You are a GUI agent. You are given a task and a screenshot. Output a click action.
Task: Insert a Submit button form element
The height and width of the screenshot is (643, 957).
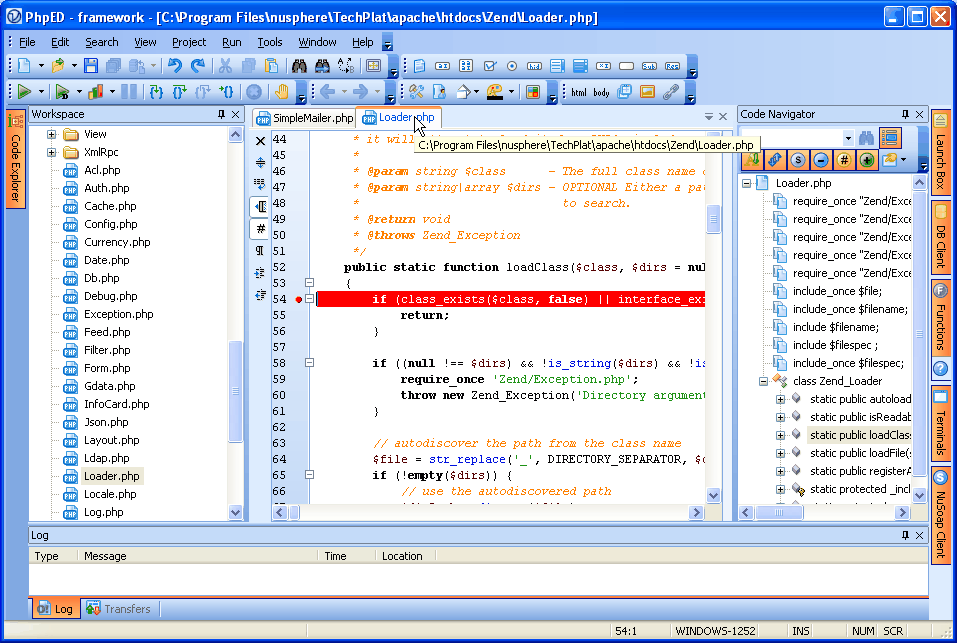pyautogui.click(x=649, y=66)
